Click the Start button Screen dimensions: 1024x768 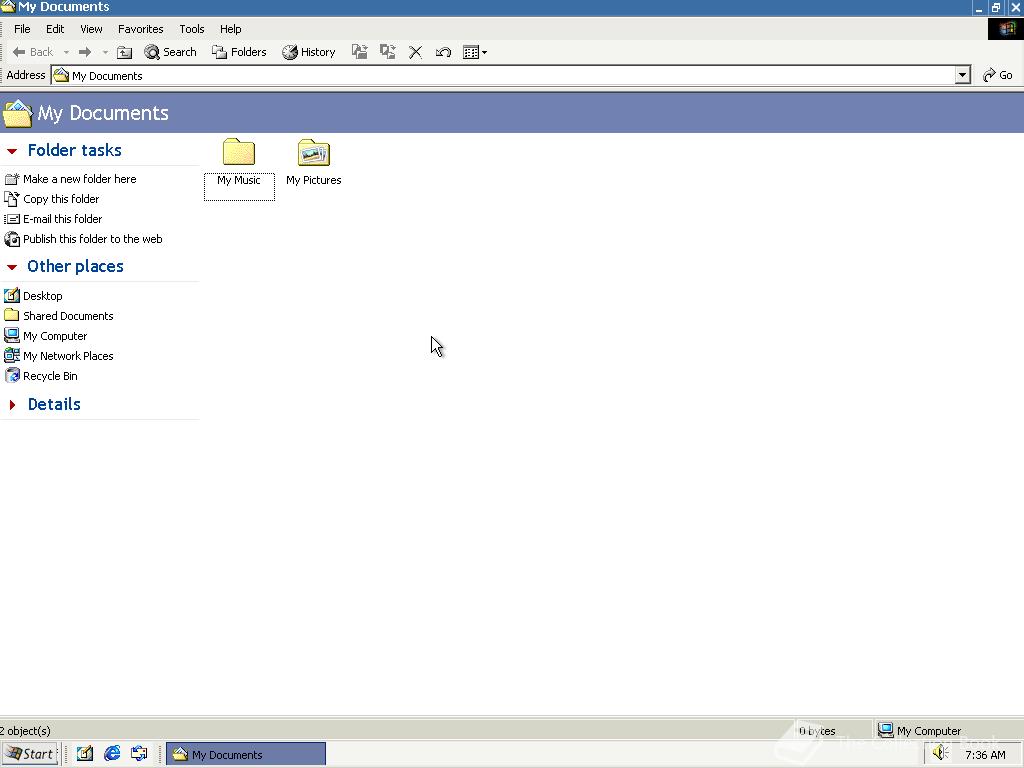point(30,754)
